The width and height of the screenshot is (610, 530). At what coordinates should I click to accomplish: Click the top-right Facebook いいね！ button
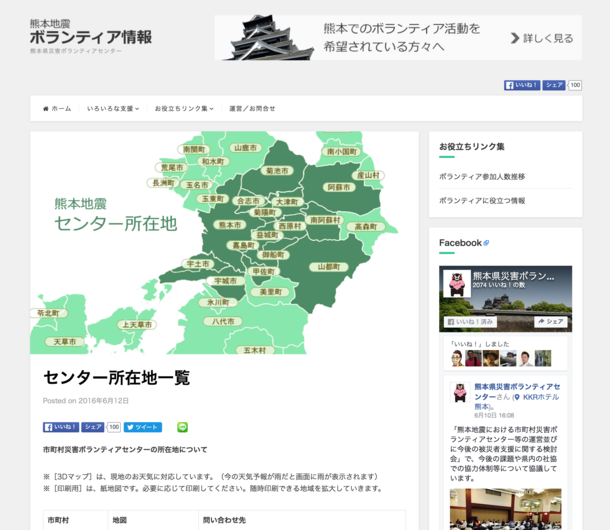[x=522, y=86]
